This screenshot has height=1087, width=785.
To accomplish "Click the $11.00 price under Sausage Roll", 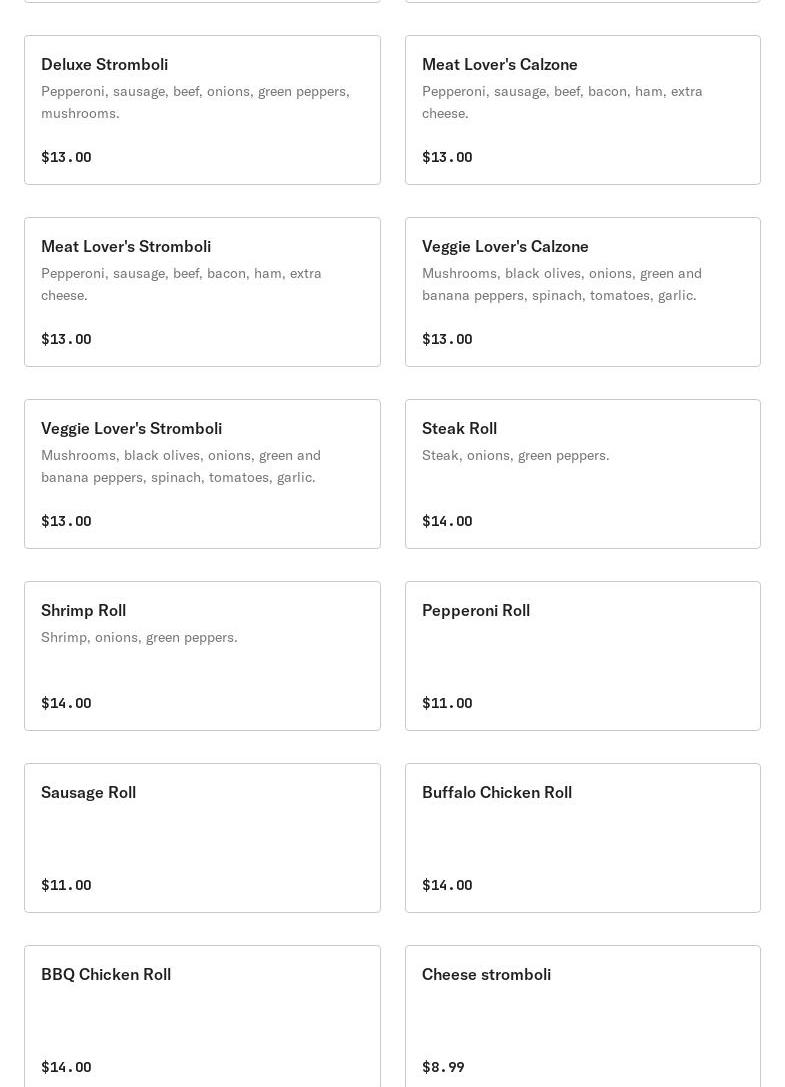I will pos(66,885).
